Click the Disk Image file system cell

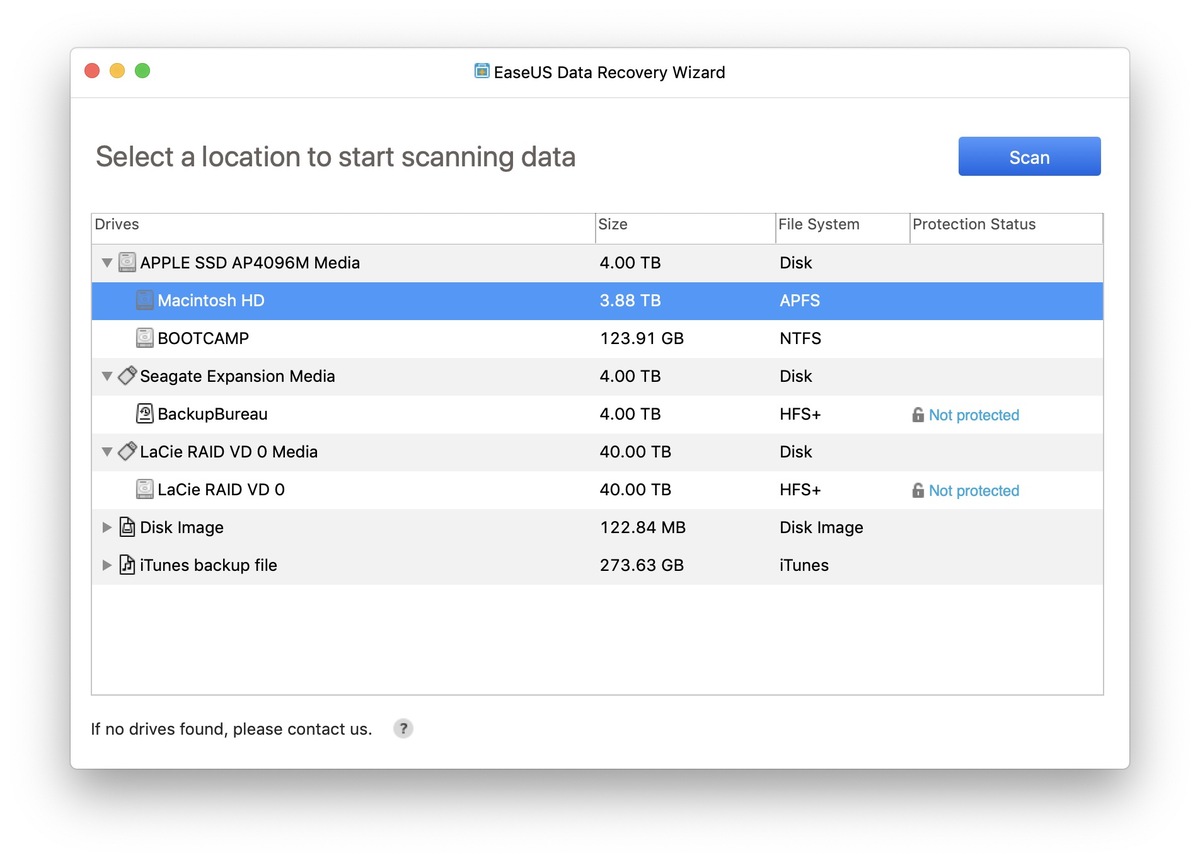coord(822,527)
